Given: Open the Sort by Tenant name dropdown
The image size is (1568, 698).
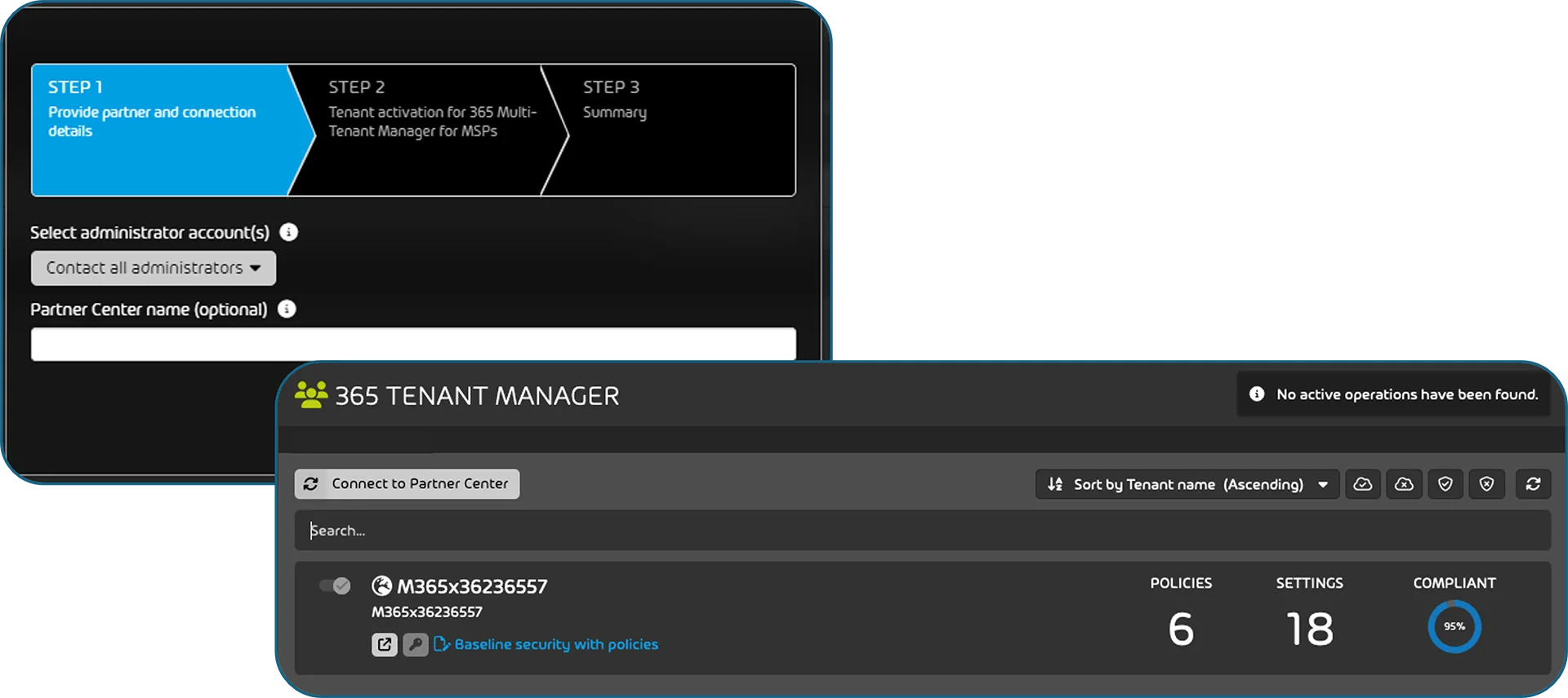Looking at the screenshot, I should pyautogui.click(x=1187, y=484).
